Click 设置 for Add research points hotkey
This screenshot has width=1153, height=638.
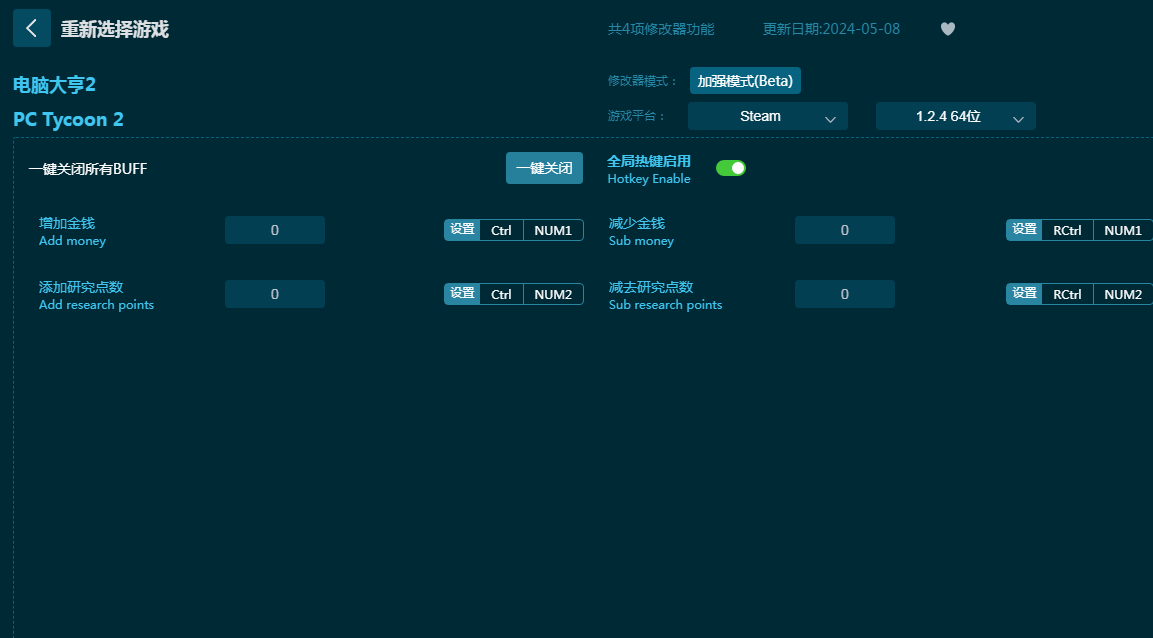(x=462, y=294)
